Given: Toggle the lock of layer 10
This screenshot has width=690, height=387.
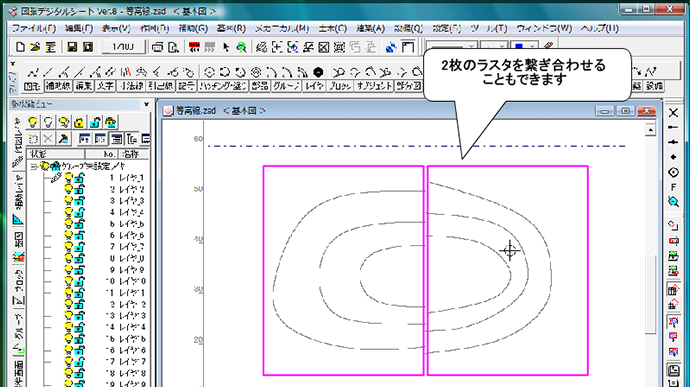Looking at the screenshot, I should point(79,281).
